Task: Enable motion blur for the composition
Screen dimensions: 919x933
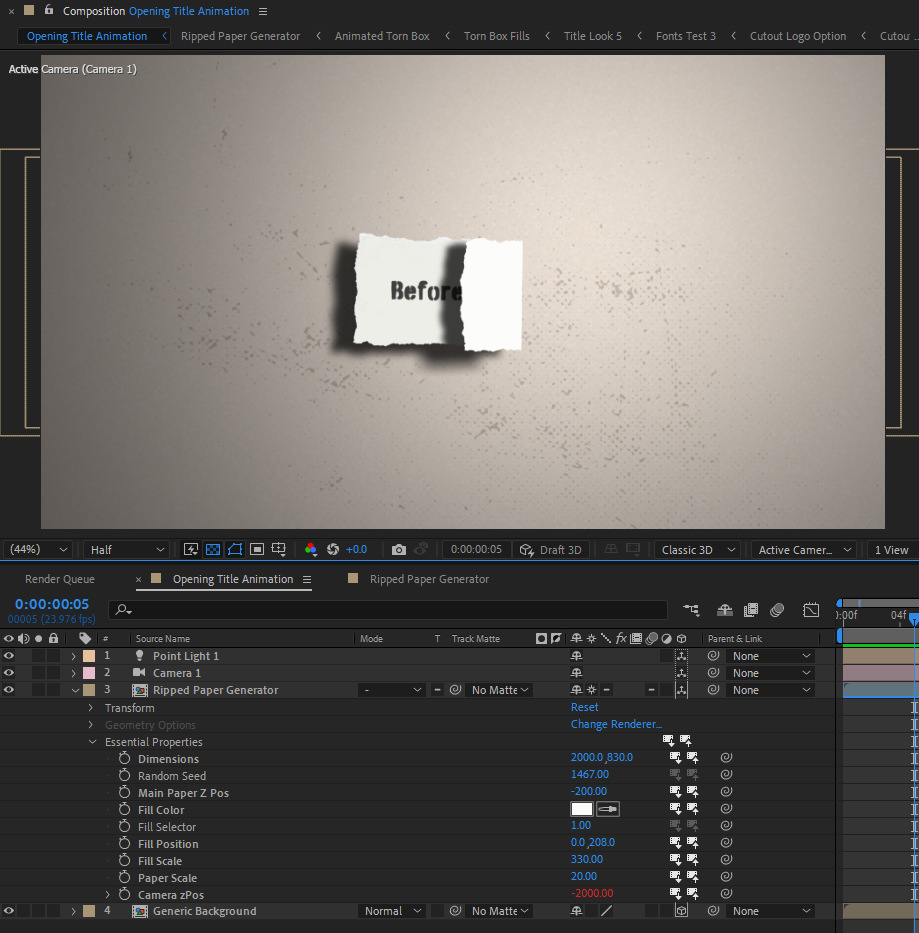Action: pos(777,609)
